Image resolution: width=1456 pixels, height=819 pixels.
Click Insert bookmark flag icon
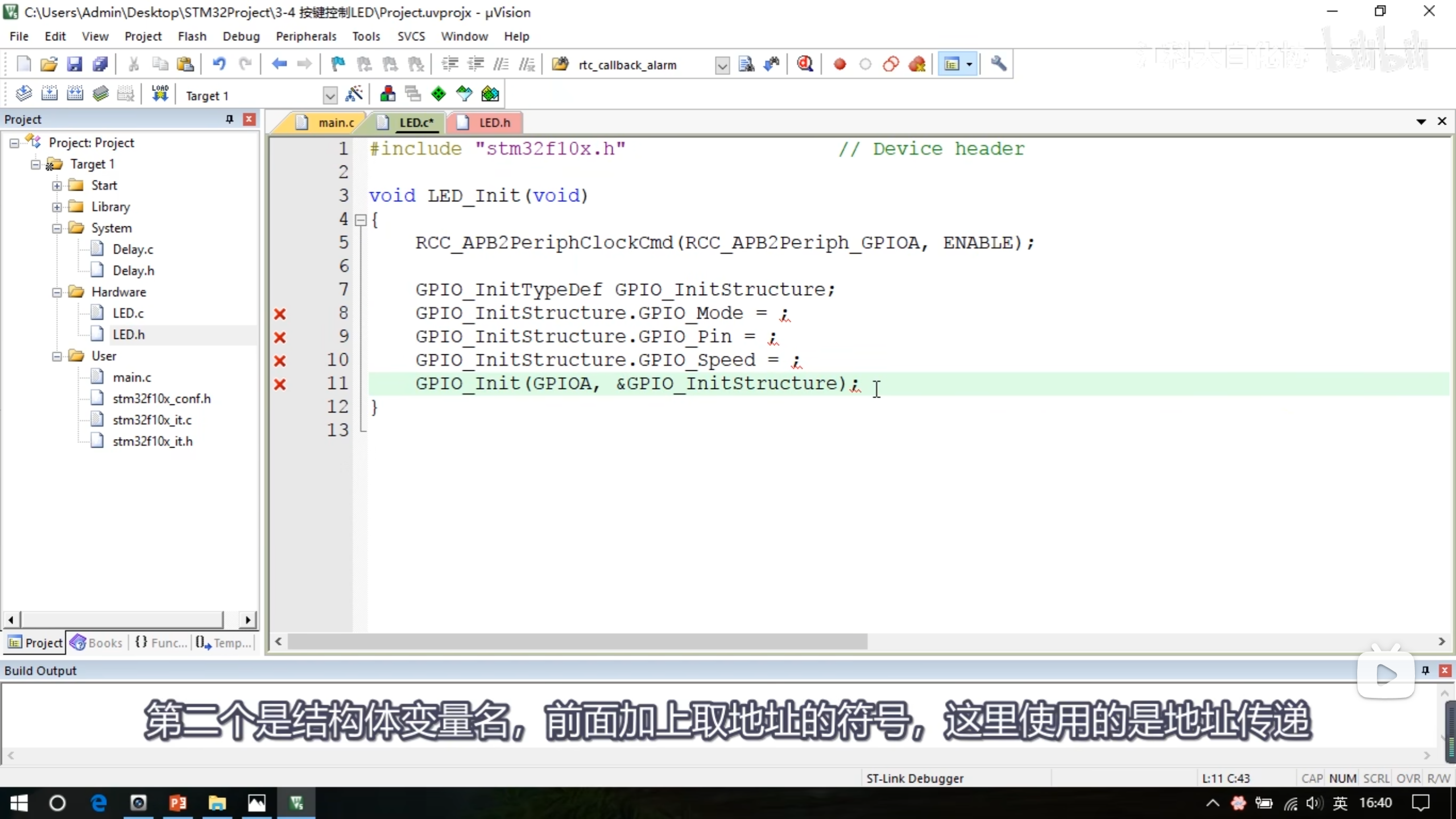point(338,64)
